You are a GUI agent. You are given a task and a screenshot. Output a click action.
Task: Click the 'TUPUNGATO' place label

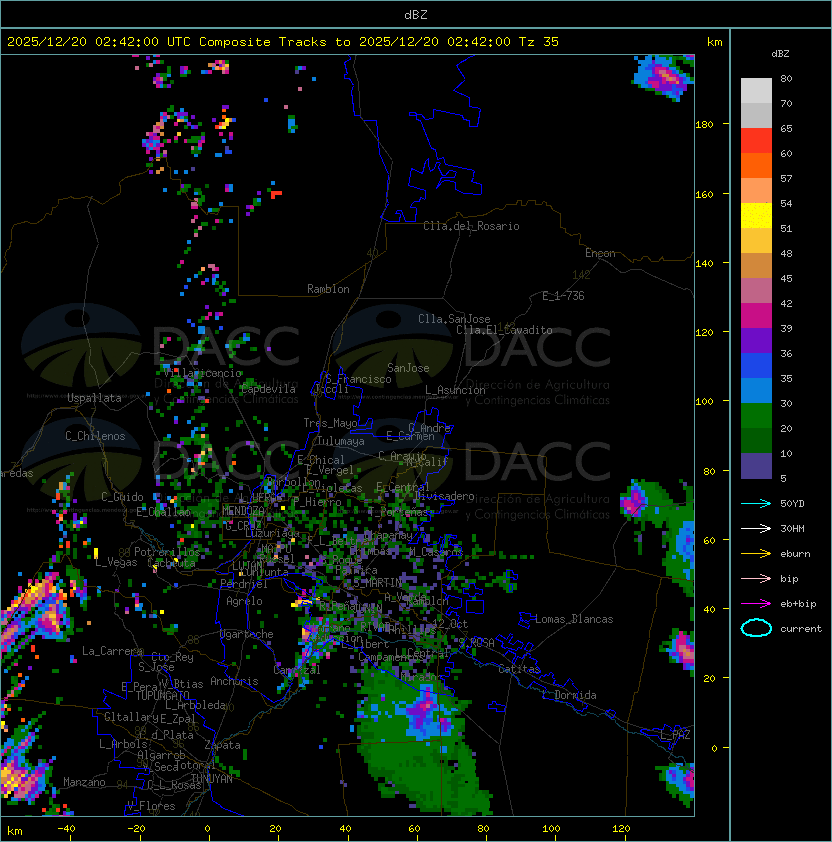(162, 696)
